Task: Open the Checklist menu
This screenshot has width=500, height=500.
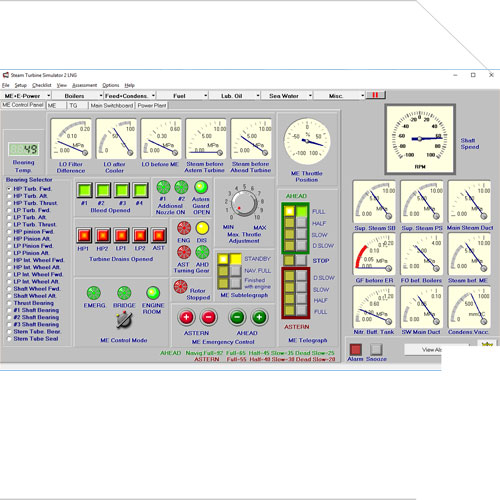Action: click(42, 85)
